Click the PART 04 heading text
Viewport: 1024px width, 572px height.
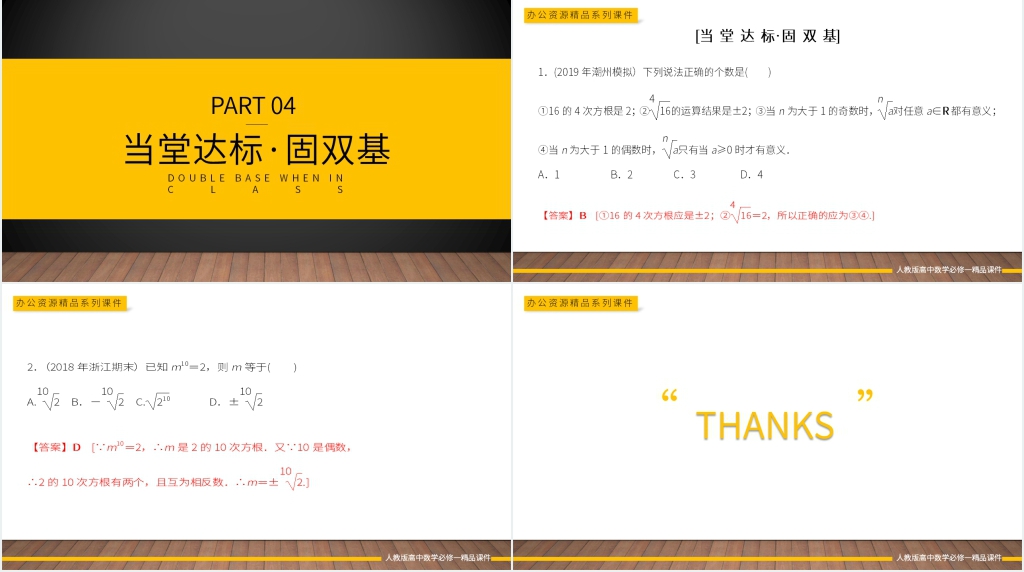pos(253,105)
